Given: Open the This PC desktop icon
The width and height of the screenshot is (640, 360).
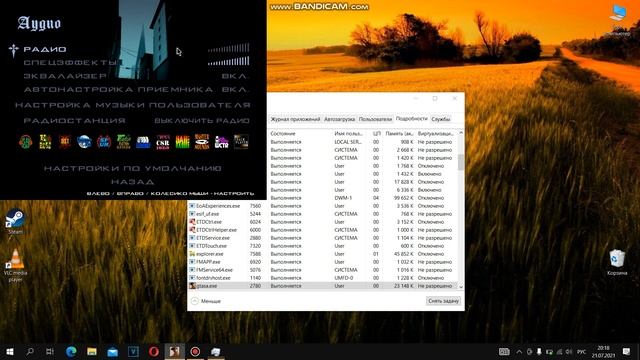Looking at the screenshot, I should click(x=618, y=20).
